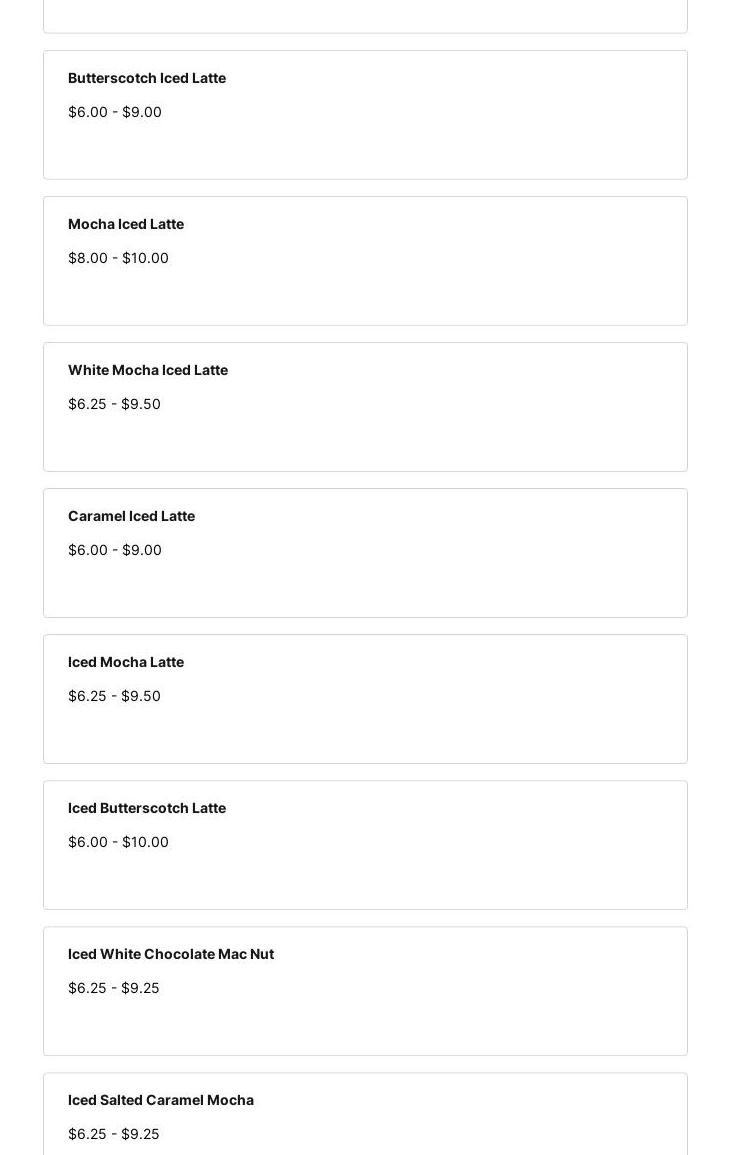The image size is (730, 1155).
Task: Choose the Caramel Iced Latte title
Action: [131, 516]
